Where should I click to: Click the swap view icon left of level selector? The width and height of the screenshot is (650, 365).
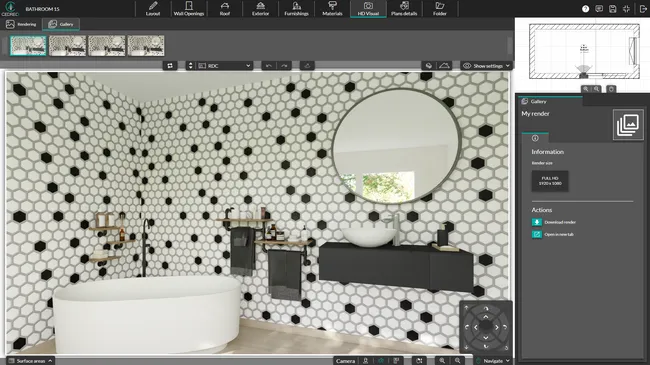[170, 66]
